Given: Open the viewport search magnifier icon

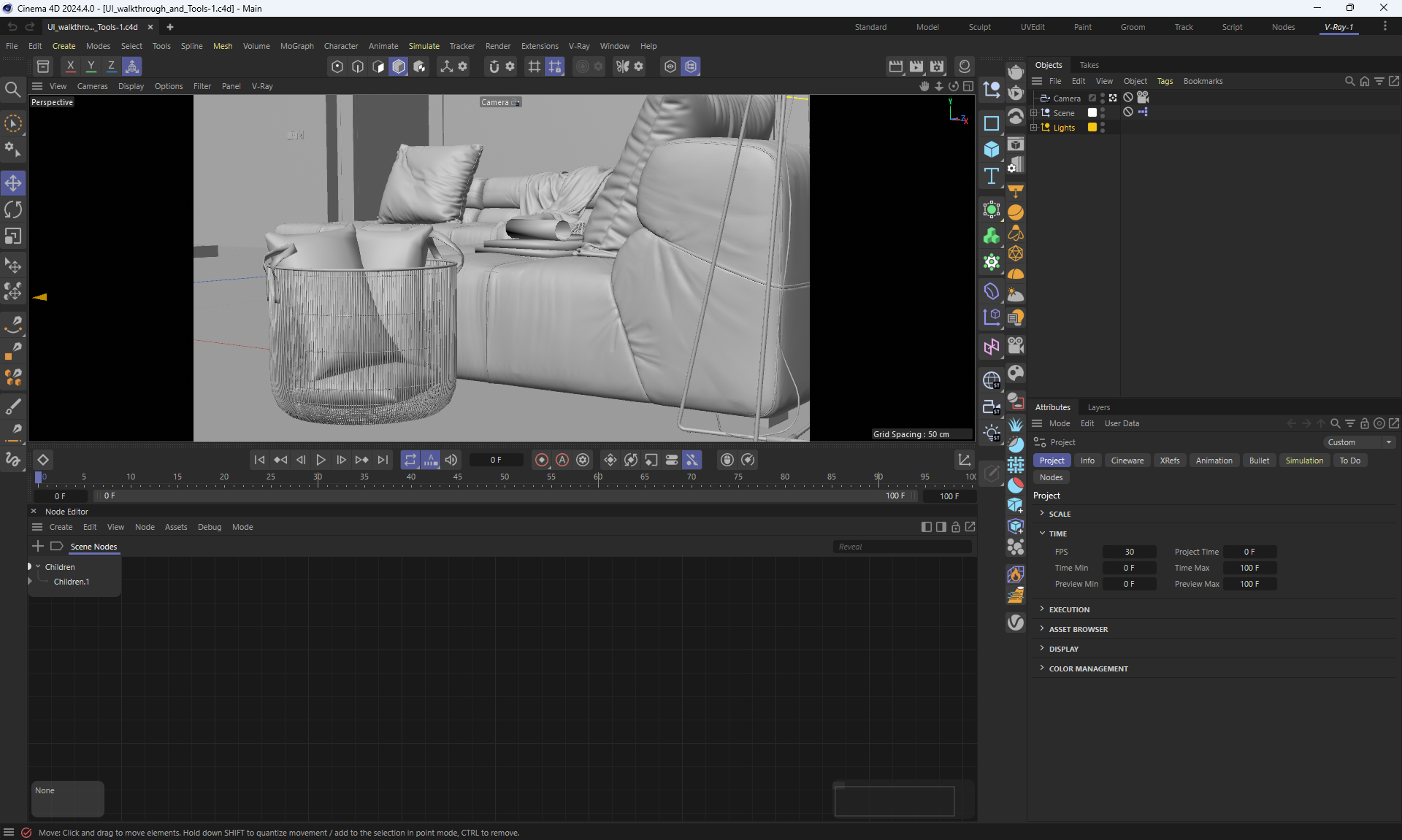Looking at the screenshot, I should point(12,90).
